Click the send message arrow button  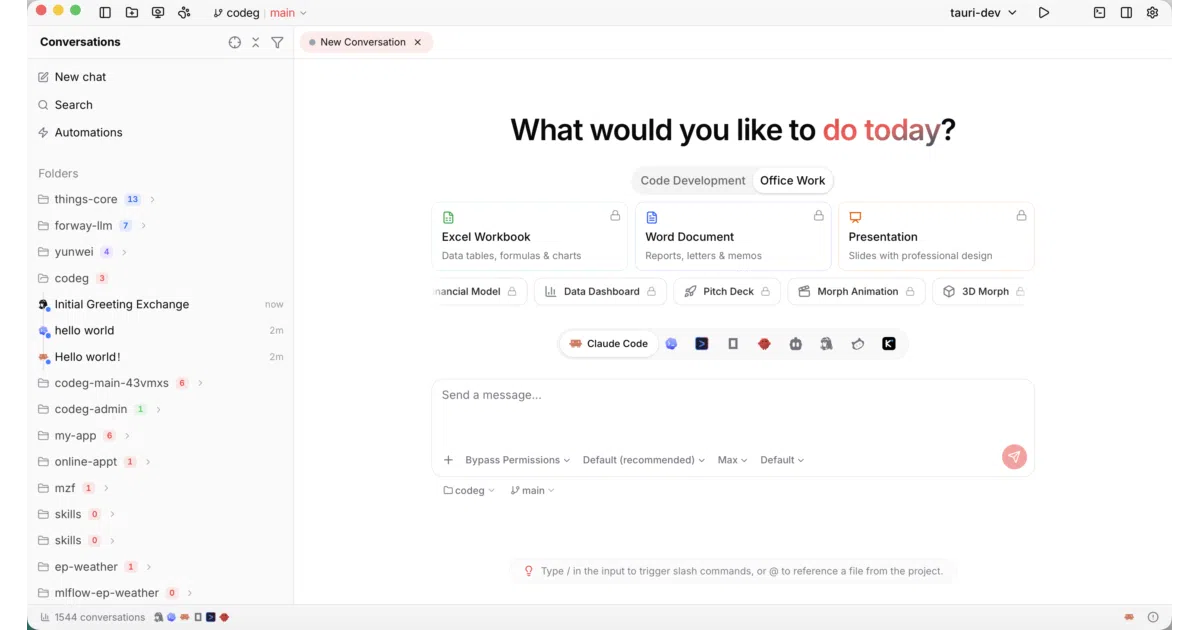coord(1014,457)
